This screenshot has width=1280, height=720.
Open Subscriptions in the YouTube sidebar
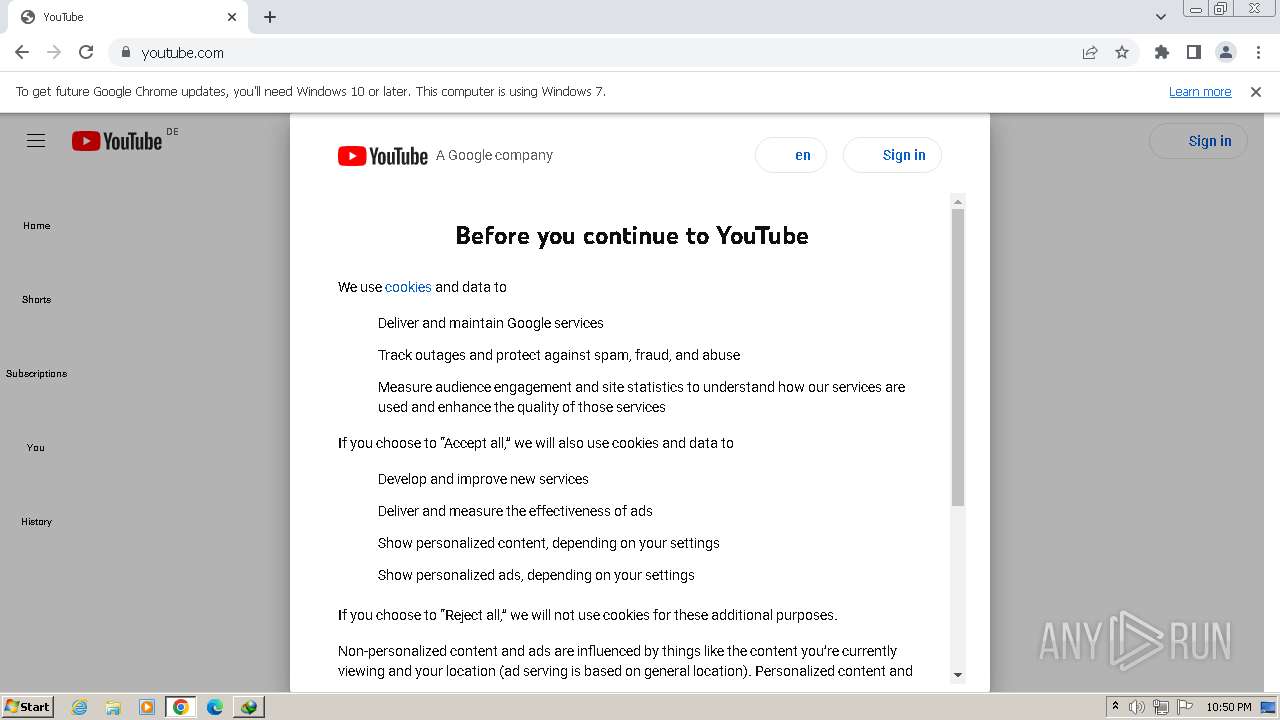point(37,374)
